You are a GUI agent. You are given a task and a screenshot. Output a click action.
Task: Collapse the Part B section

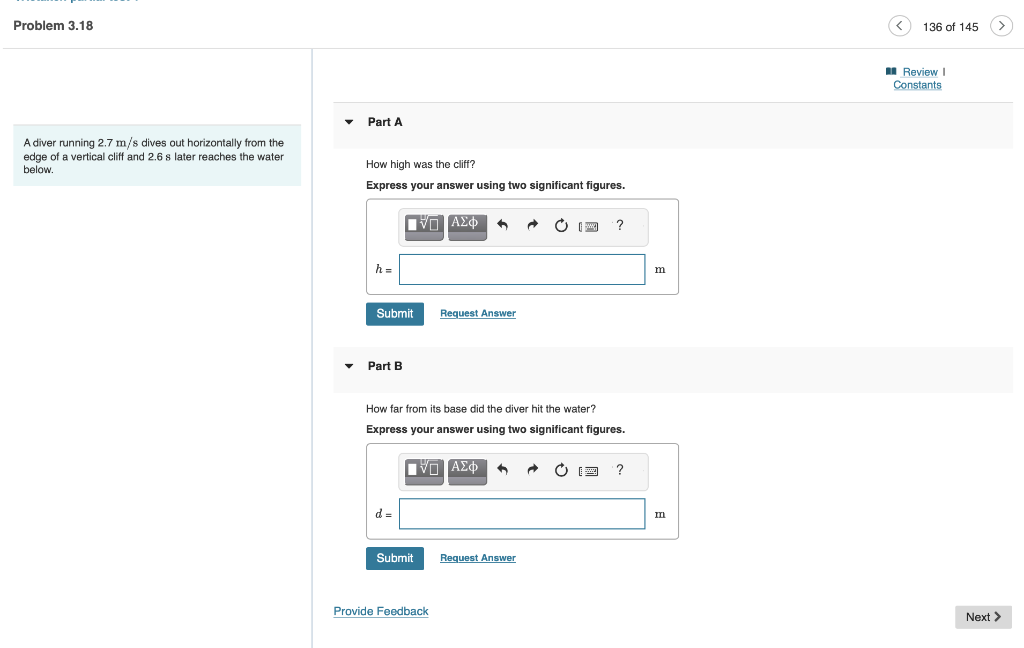point(349,366)
